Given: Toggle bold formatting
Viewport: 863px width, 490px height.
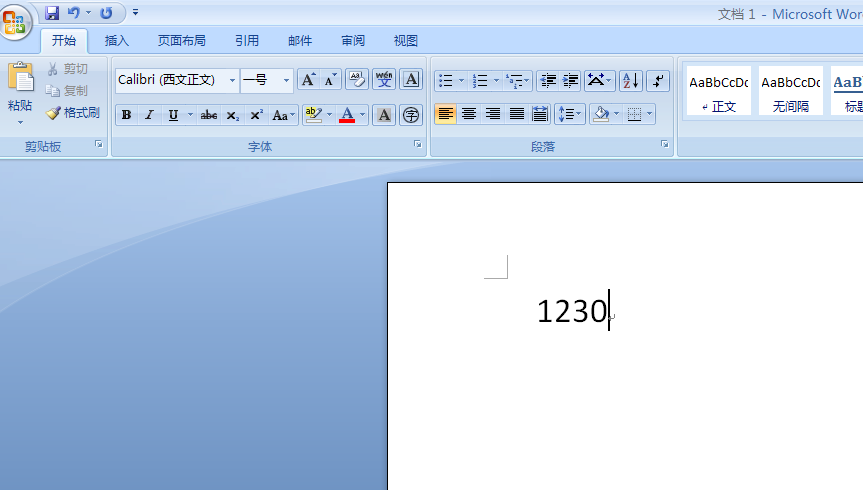Looking at the screenshot, I should [127, 115].
